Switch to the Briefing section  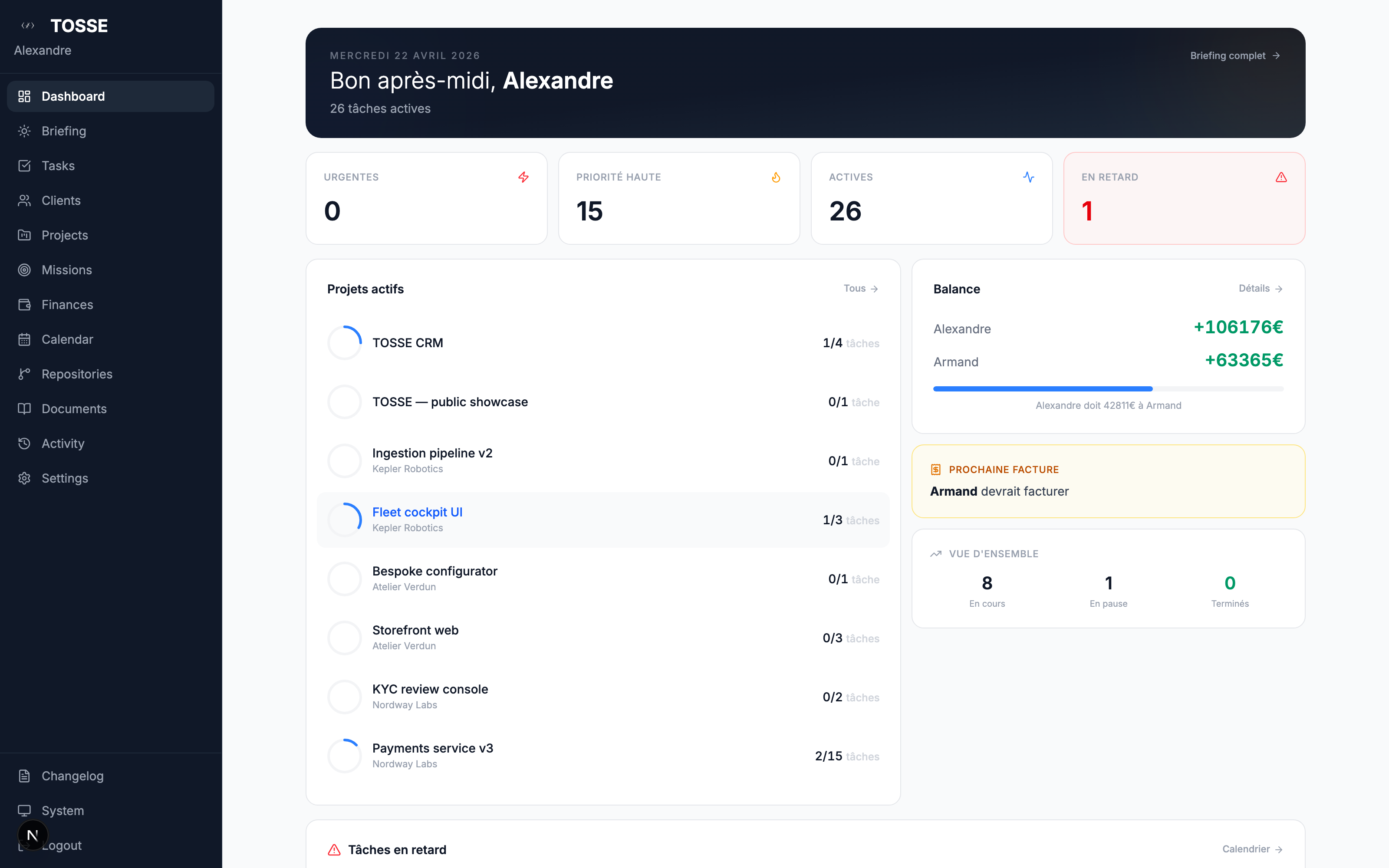[x=64, y=131]
